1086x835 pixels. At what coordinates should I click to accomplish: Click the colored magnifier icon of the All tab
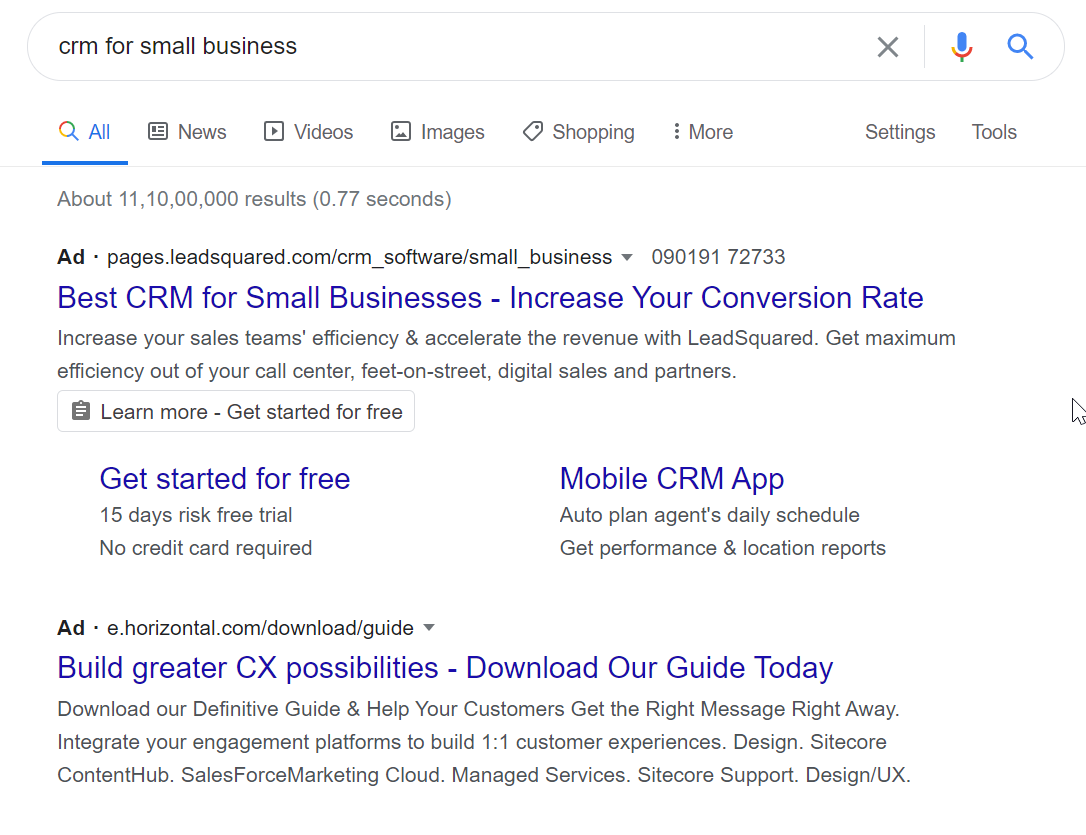click(x=69, y=131)
